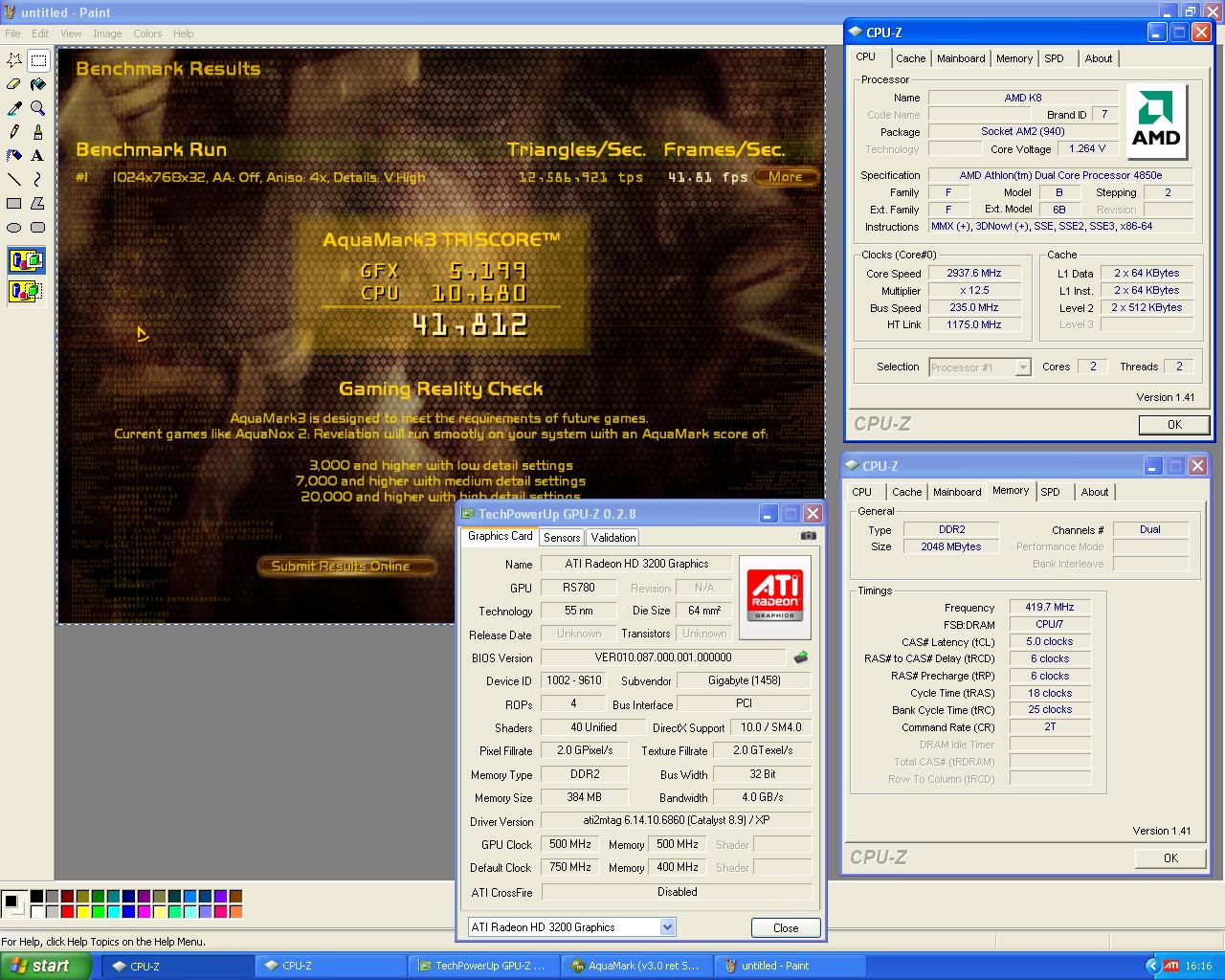Pick the bright yellow color swatch
The image size is (1225, 980).
pos(82,911)
